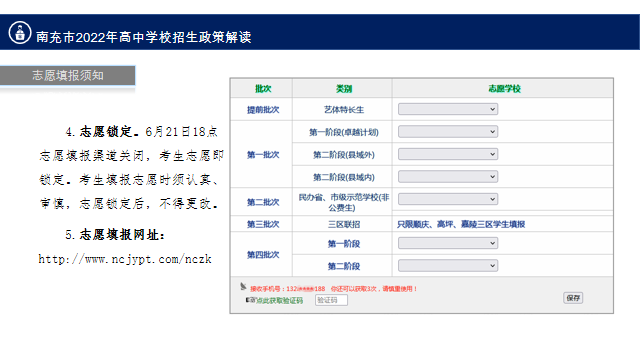Click the 保存 button
Screen dimensions: 640x360
tap(573, 298)
